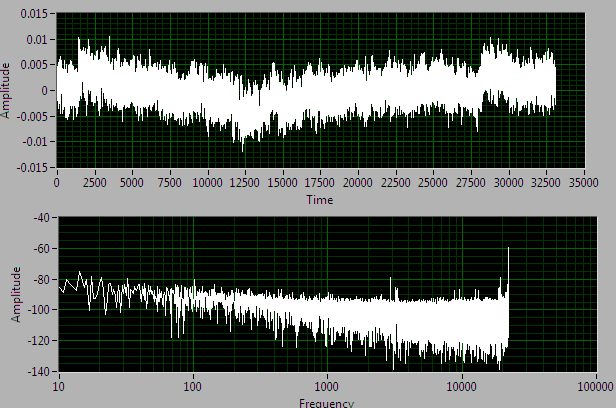Select the Amplitude label of the spectrum graph
616x408 pixels.
point(16,295)
